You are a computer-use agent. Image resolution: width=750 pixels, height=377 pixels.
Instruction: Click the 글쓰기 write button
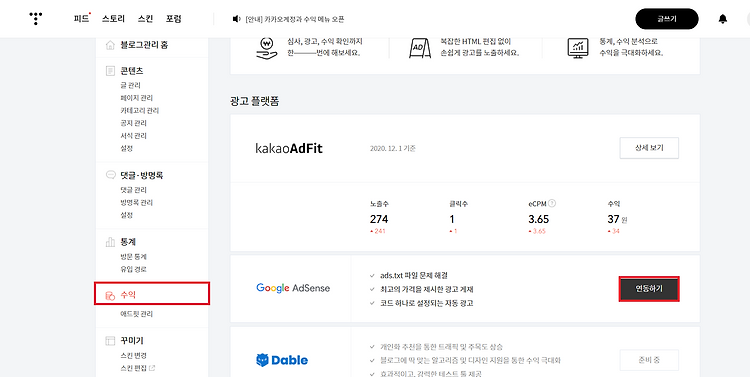coord(667,19)
